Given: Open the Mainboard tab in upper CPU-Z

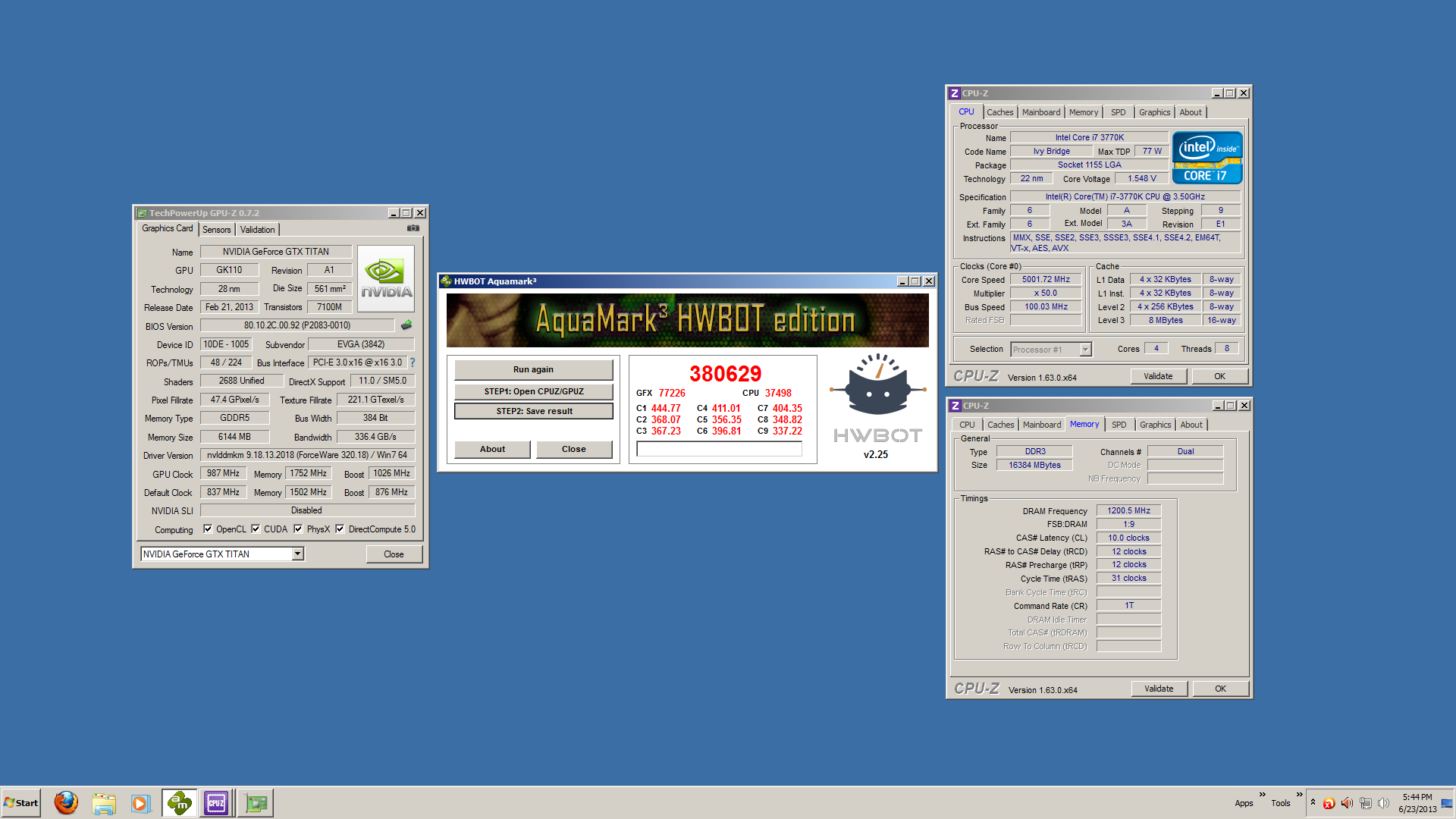Looking at the screenshot, I should 1040,112.
